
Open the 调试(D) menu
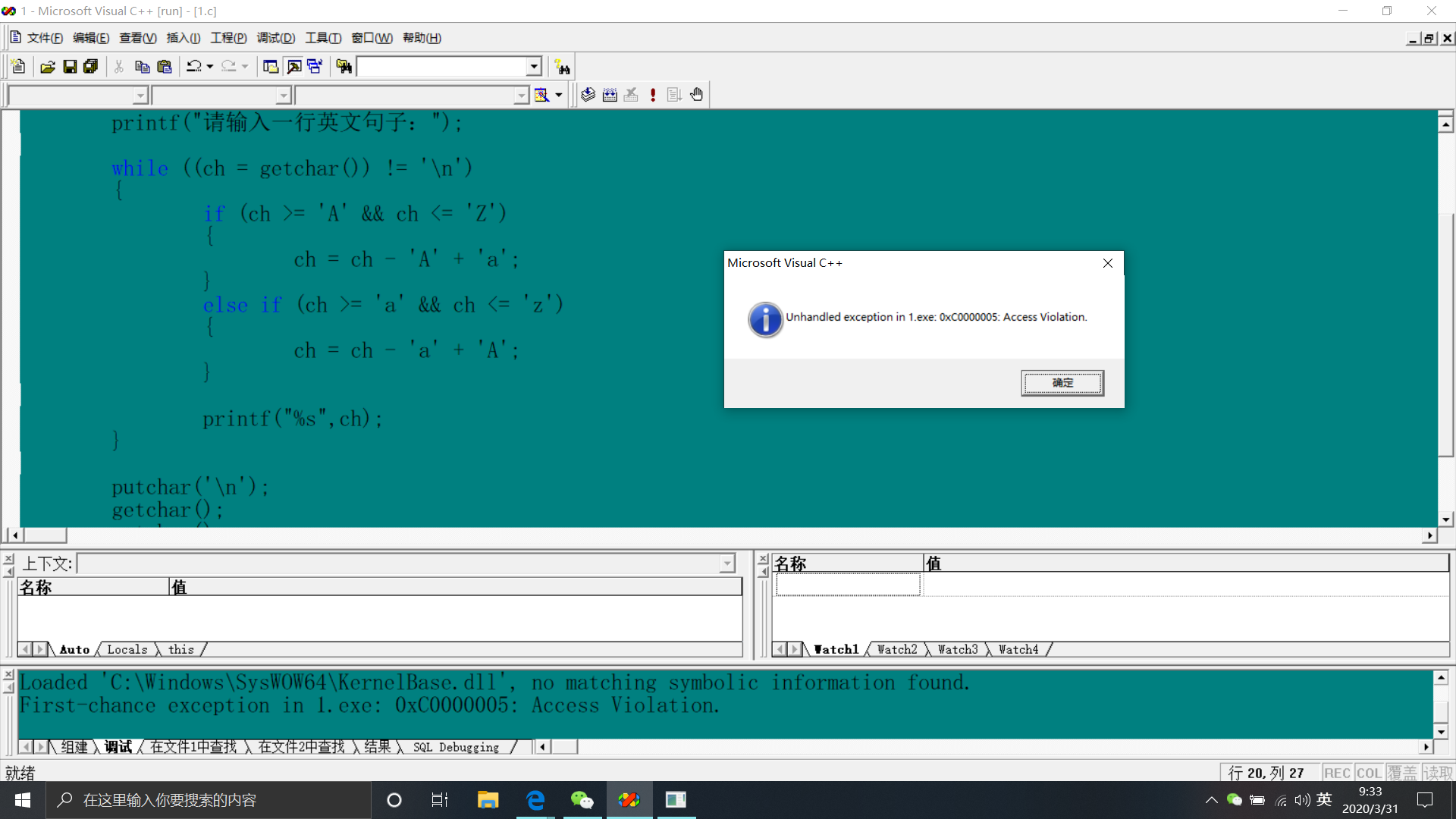(275, 38)
